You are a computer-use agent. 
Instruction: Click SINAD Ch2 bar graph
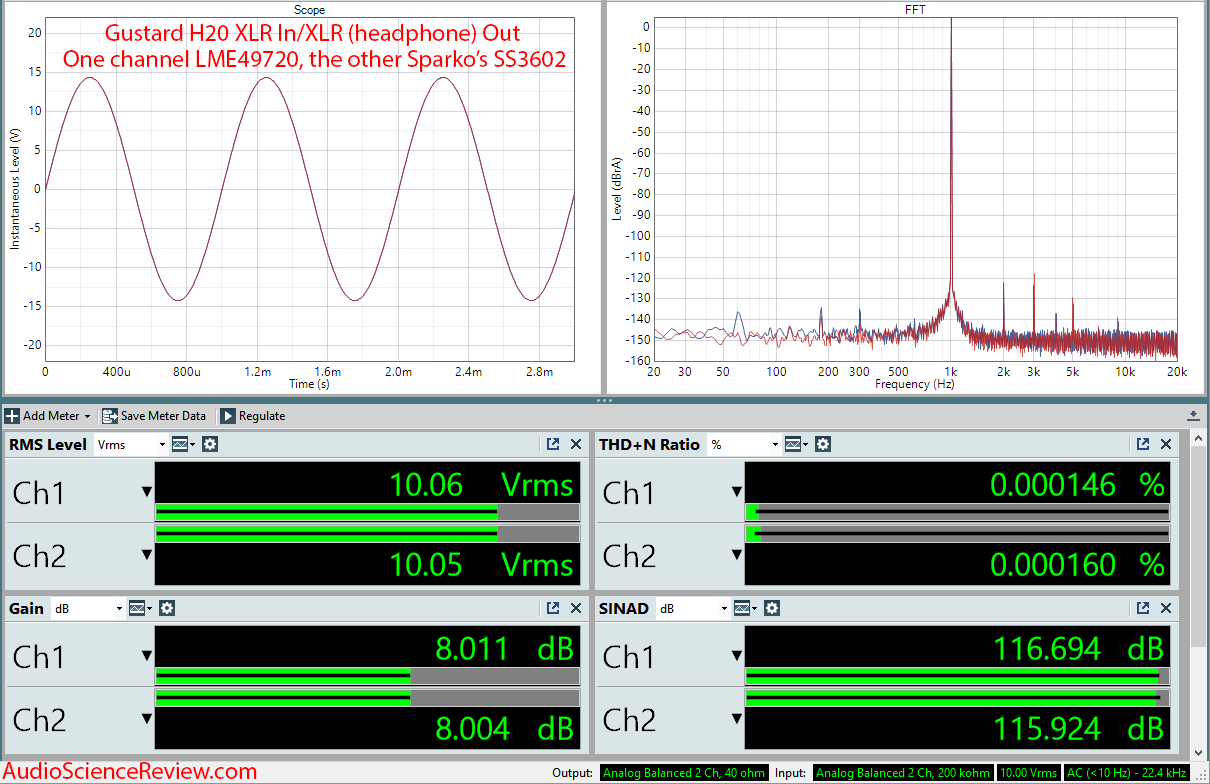(x=957, y=698)
